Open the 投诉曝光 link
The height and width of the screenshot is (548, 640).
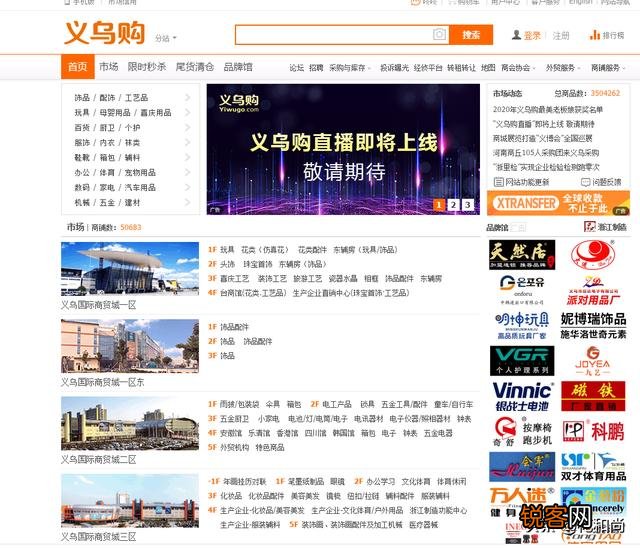pyautogui.click(x=394, y=68)
